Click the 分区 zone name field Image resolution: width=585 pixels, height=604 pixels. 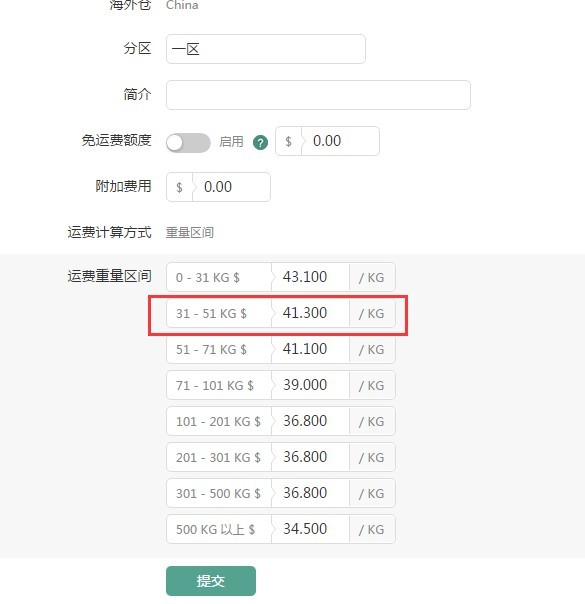(x=266, y=49)
